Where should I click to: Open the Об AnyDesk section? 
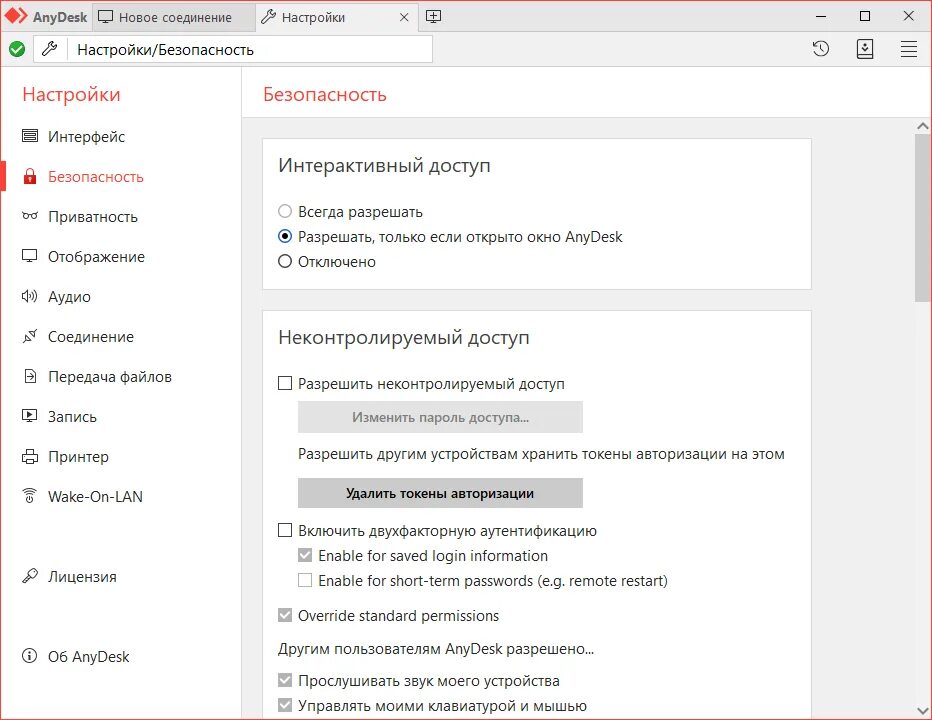pyautogui.click(x=89, y=656)
